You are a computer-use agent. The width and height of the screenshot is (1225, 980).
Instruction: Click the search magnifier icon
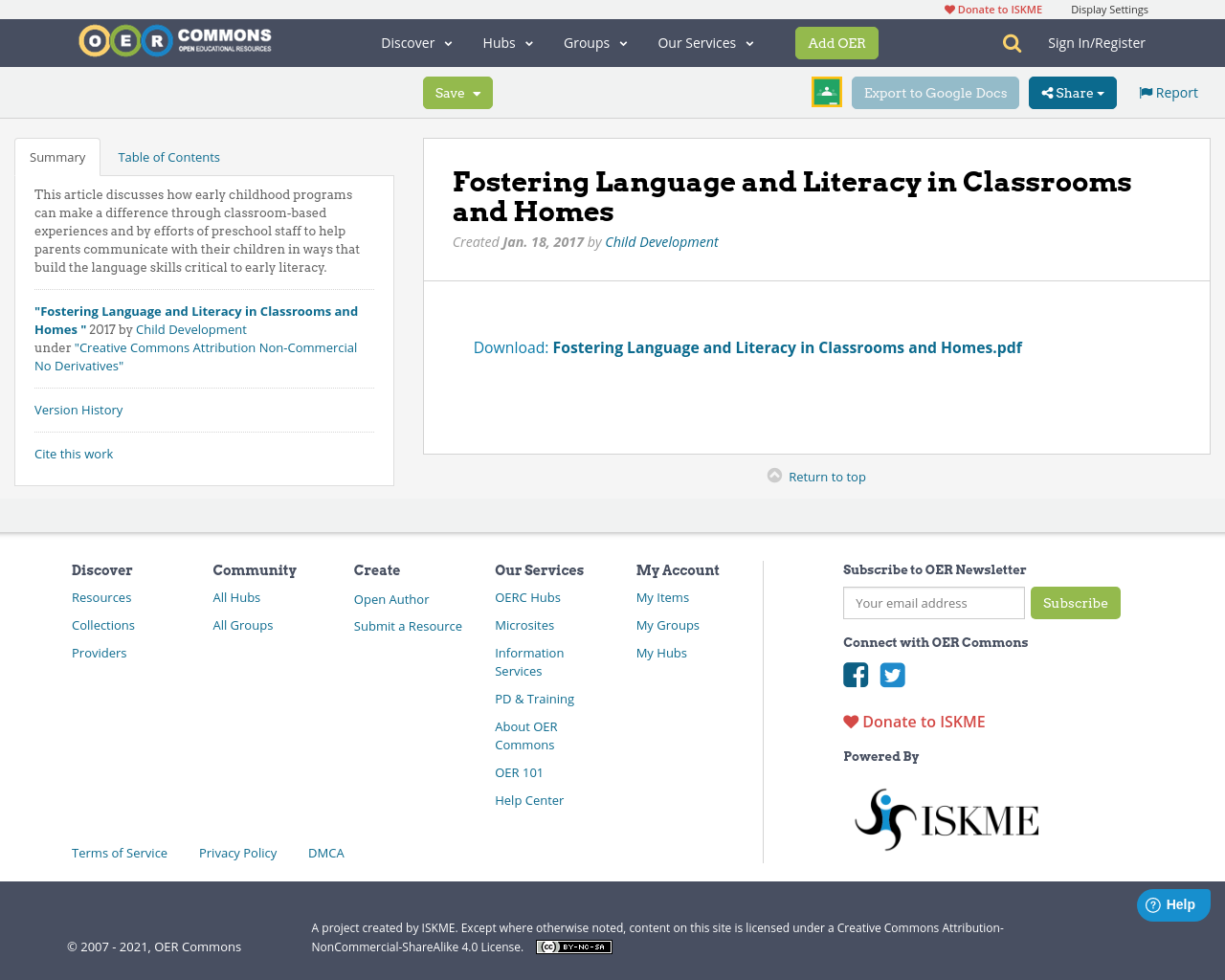[x=1012, y=43]
